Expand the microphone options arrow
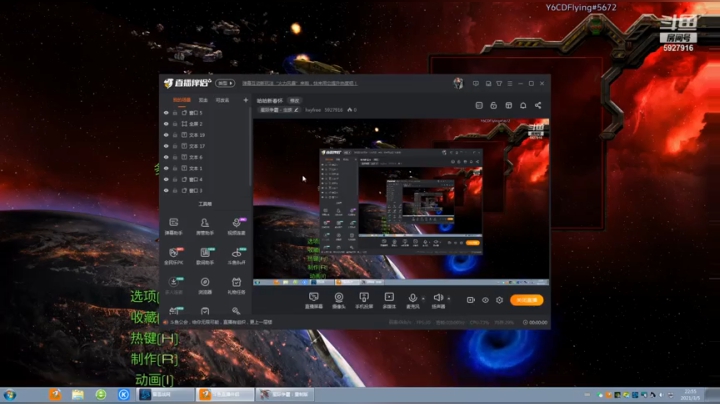This screenshot has height=404, width=720. pos(423,299)
